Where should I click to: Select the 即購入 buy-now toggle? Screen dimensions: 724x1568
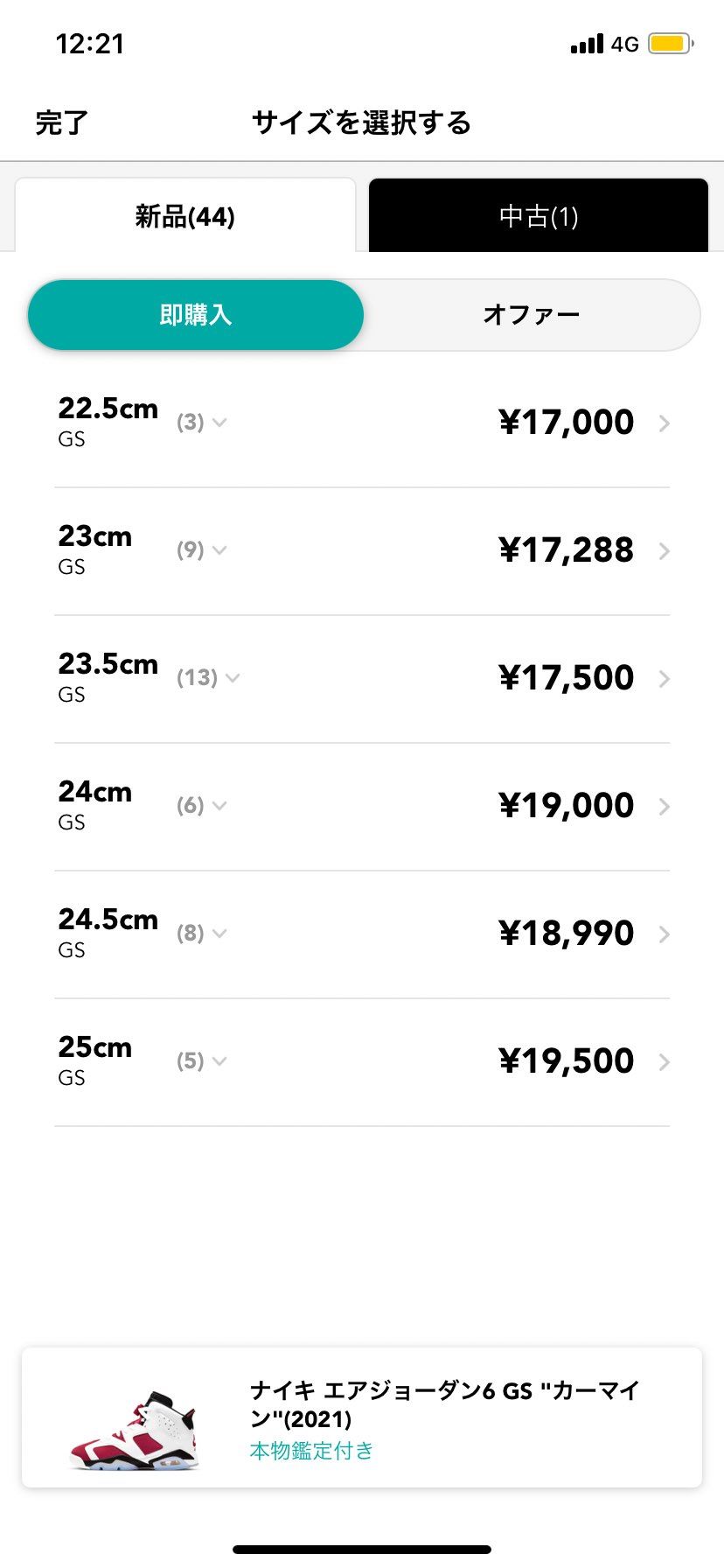196,315
